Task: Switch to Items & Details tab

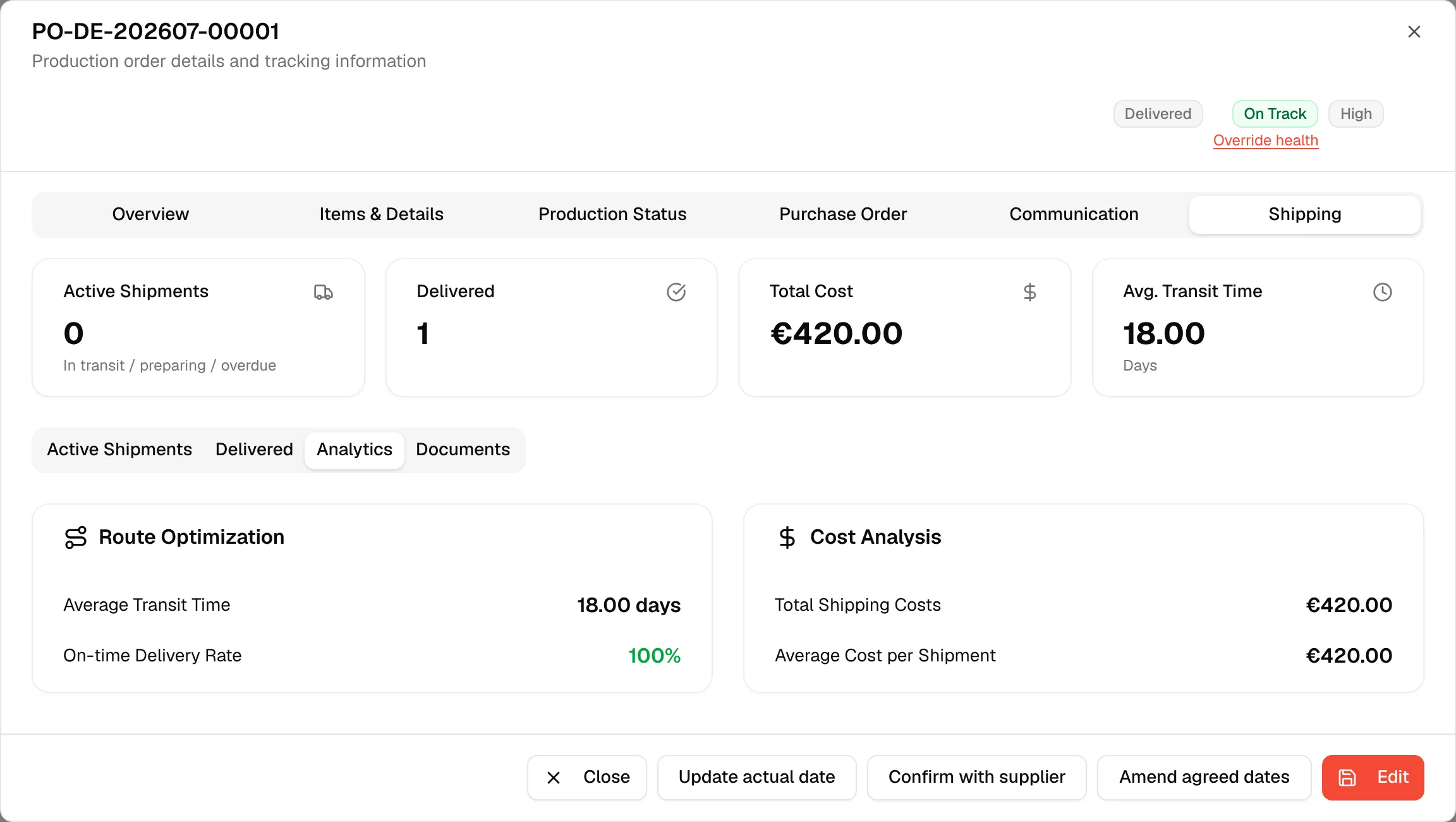Action: (381, 214)
